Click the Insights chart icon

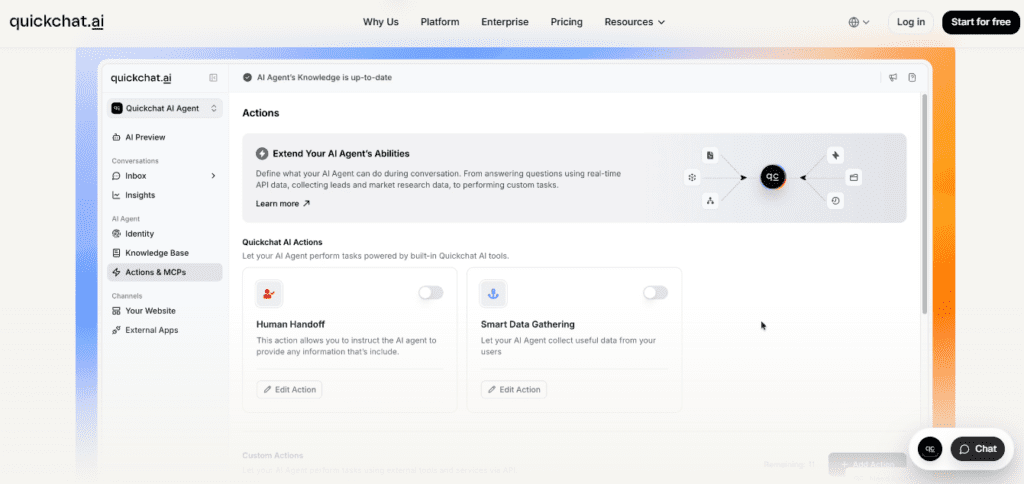(x=116, y=195)
